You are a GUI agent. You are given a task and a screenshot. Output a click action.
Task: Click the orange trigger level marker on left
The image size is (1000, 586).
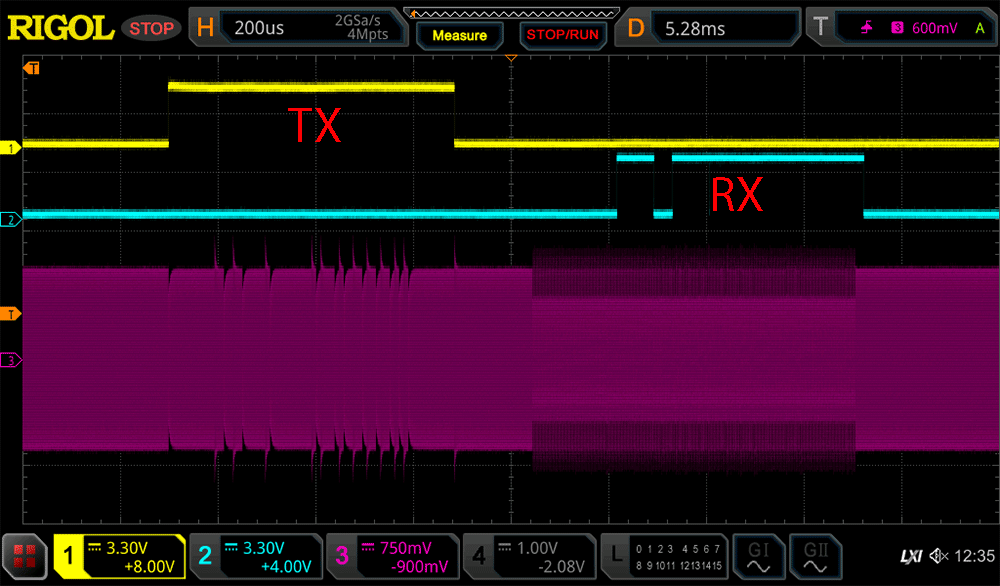pos(12,314)
